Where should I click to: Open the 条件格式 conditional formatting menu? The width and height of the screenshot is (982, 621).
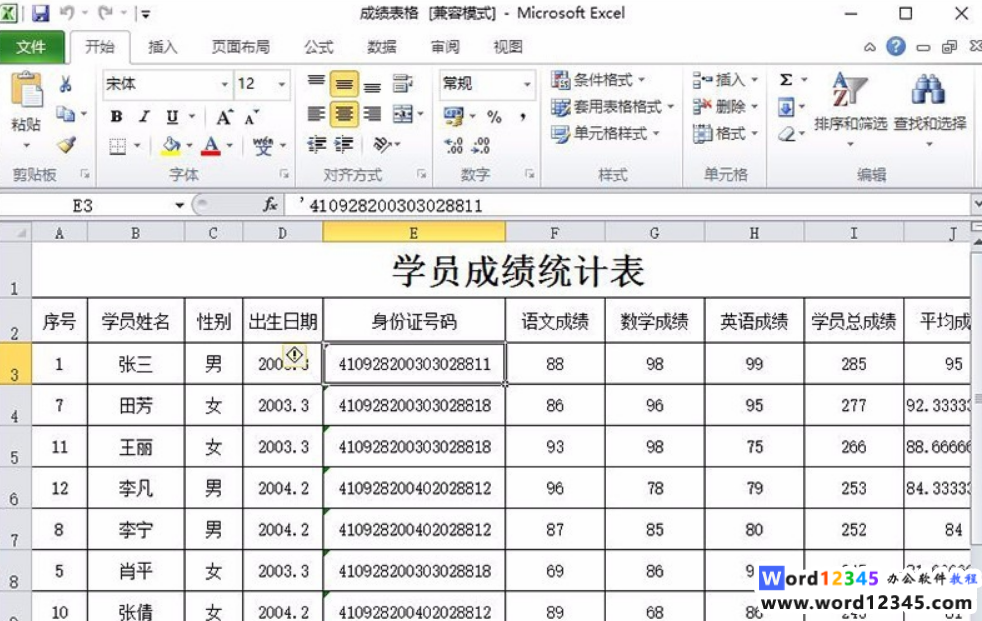coord(597,80)
